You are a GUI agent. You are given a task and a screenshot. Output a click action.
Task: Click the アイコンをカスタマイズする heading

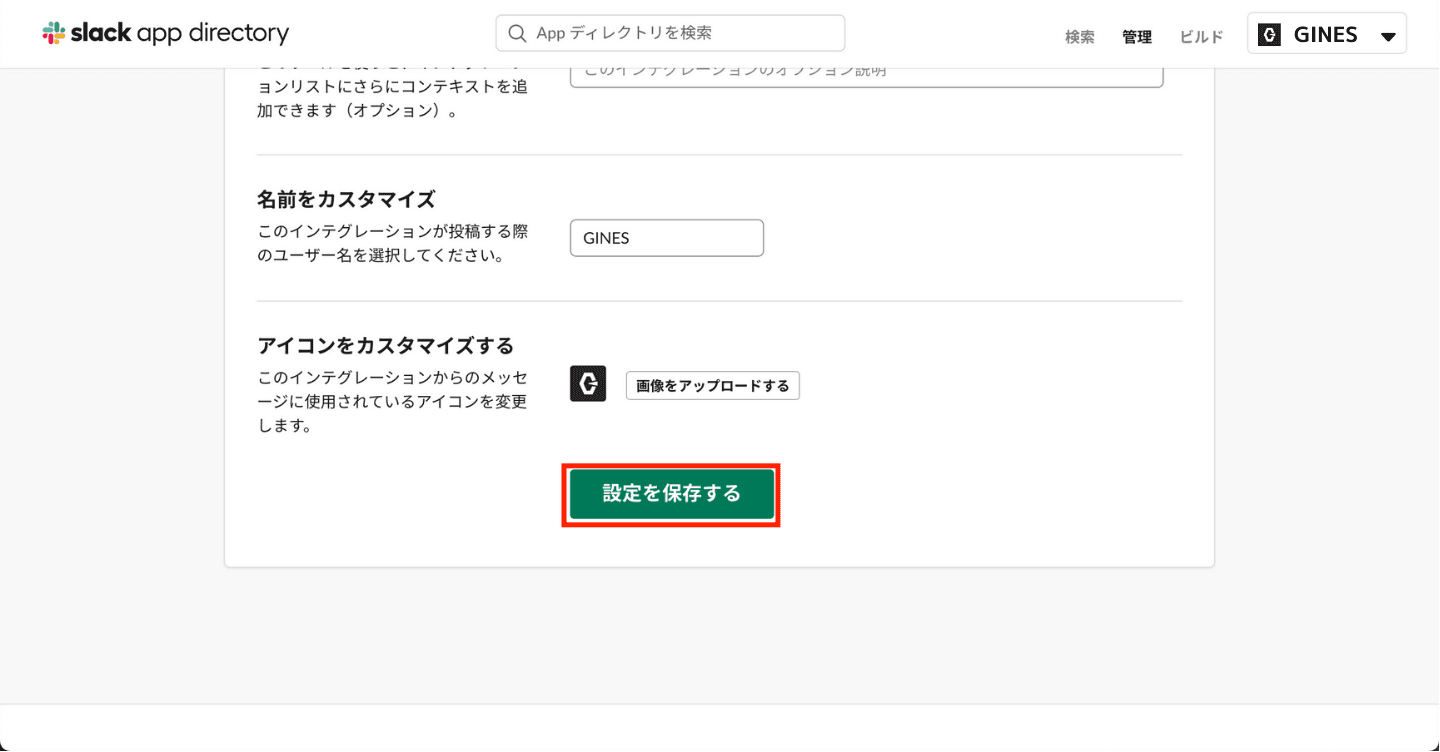coord(385,346)
